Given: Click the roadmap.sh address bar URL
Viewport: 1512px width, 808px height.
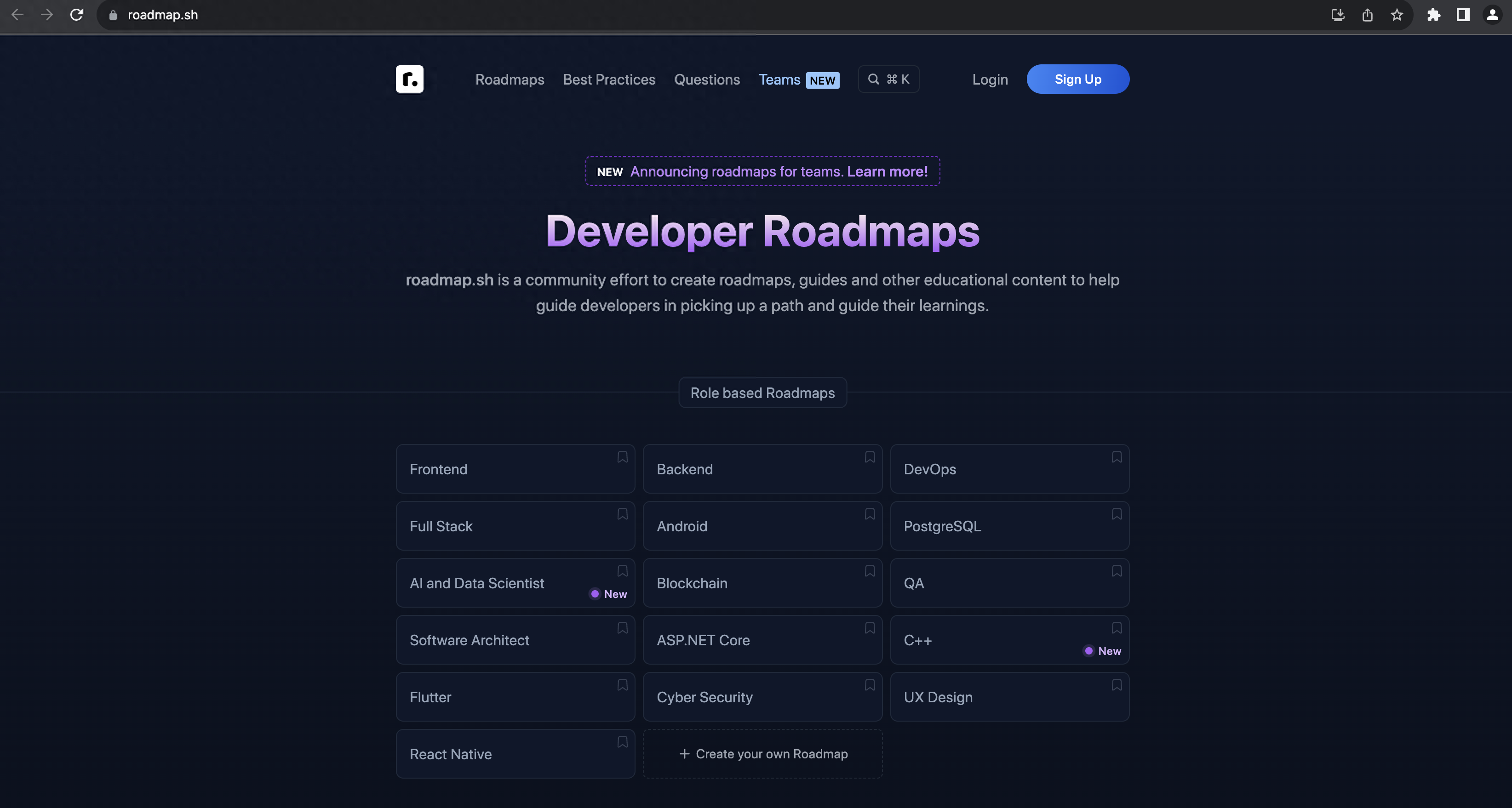Looking at the screenshot, I should pos(163,15).
